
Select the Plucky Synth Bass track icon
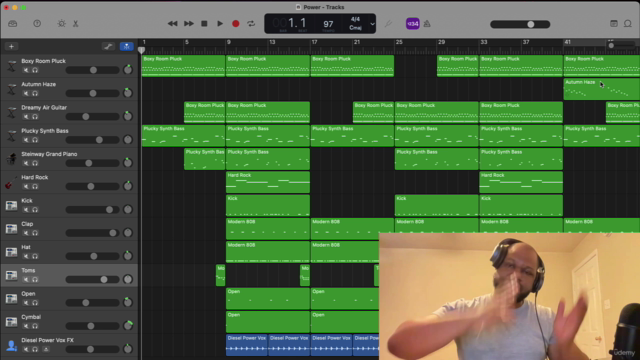click(x=11, y=135)
